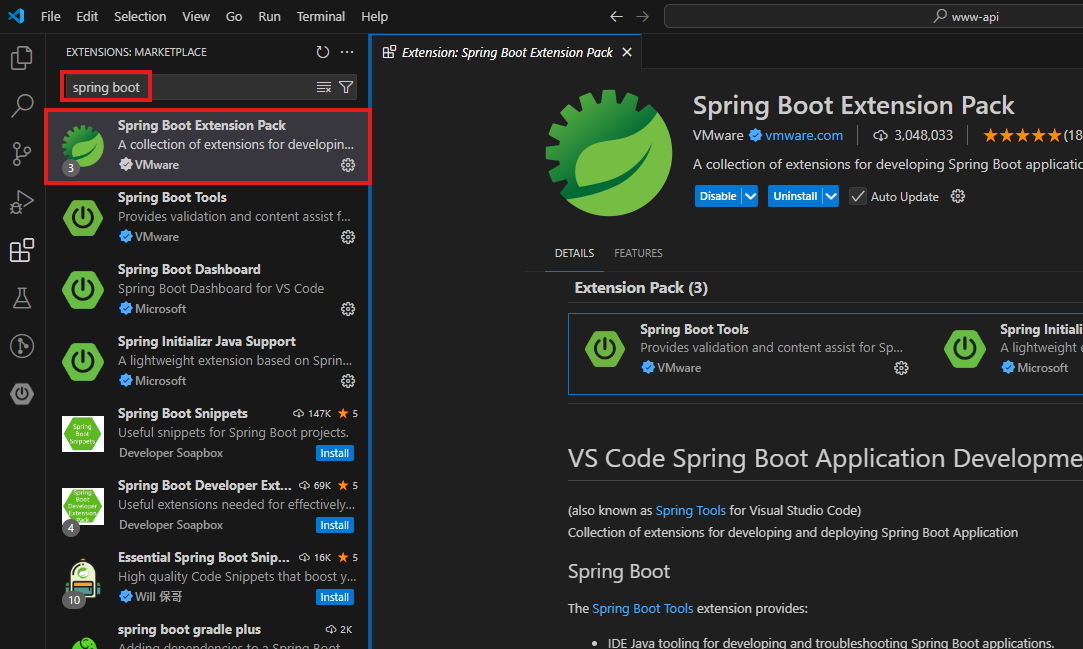Switch to the FEATURES tab
1083x649 pixels.
tap(638, 253)
